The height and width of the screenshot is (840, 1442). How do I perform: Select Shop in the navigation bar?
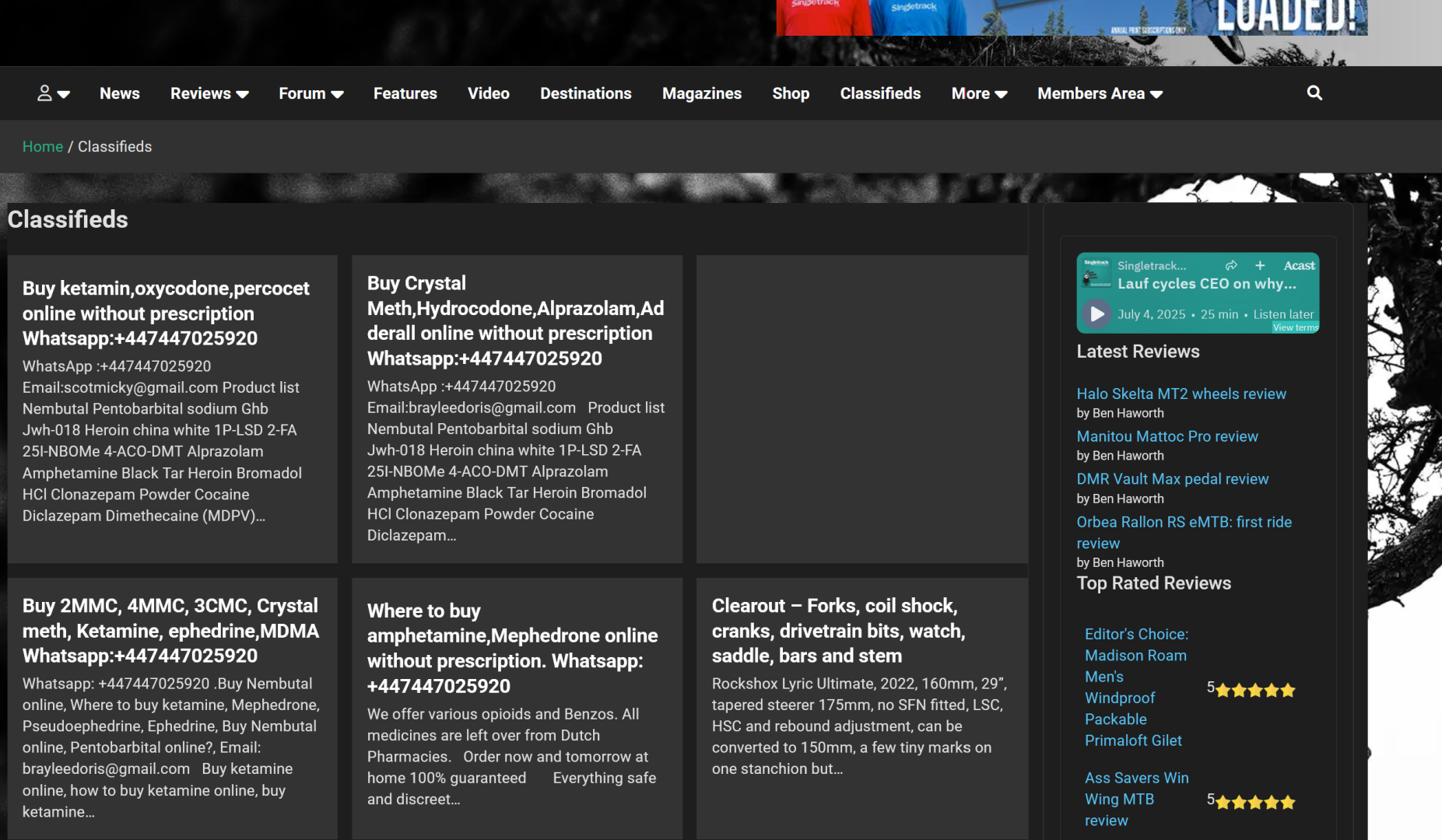pyautogui.click(x=790, y=93)
